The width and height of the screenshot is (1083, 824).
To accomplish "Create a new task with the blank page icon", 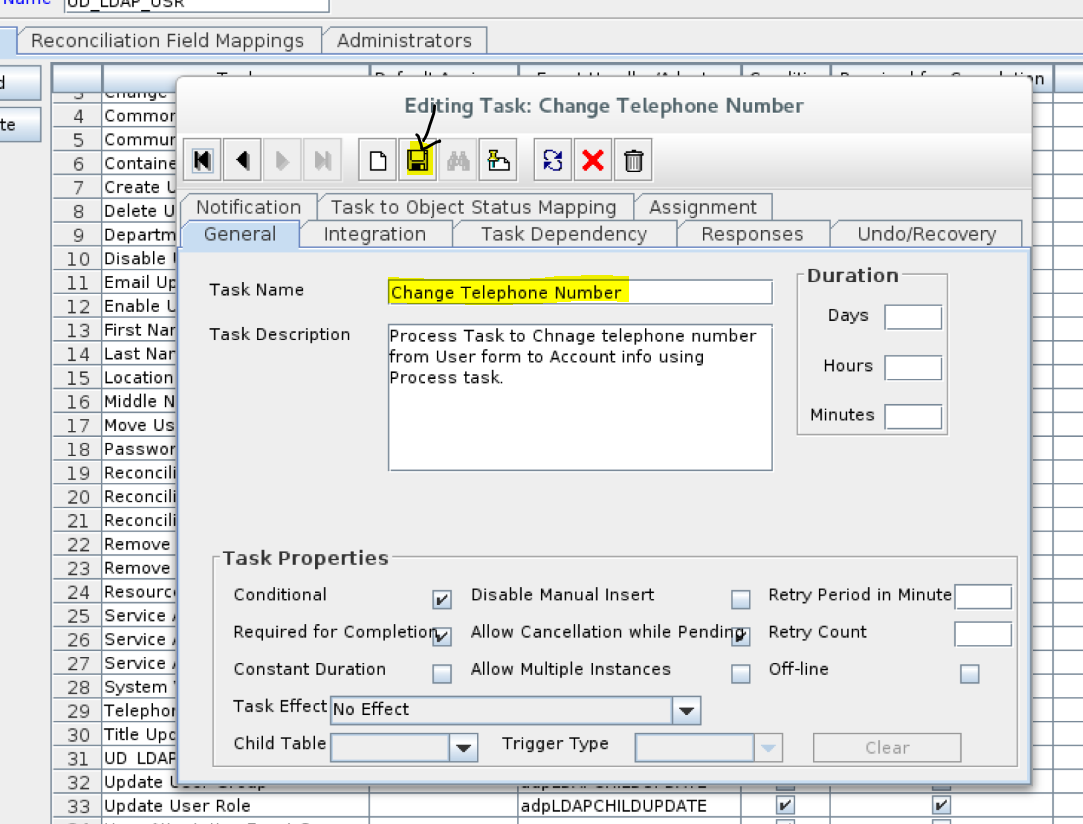I will click(377, 159).
